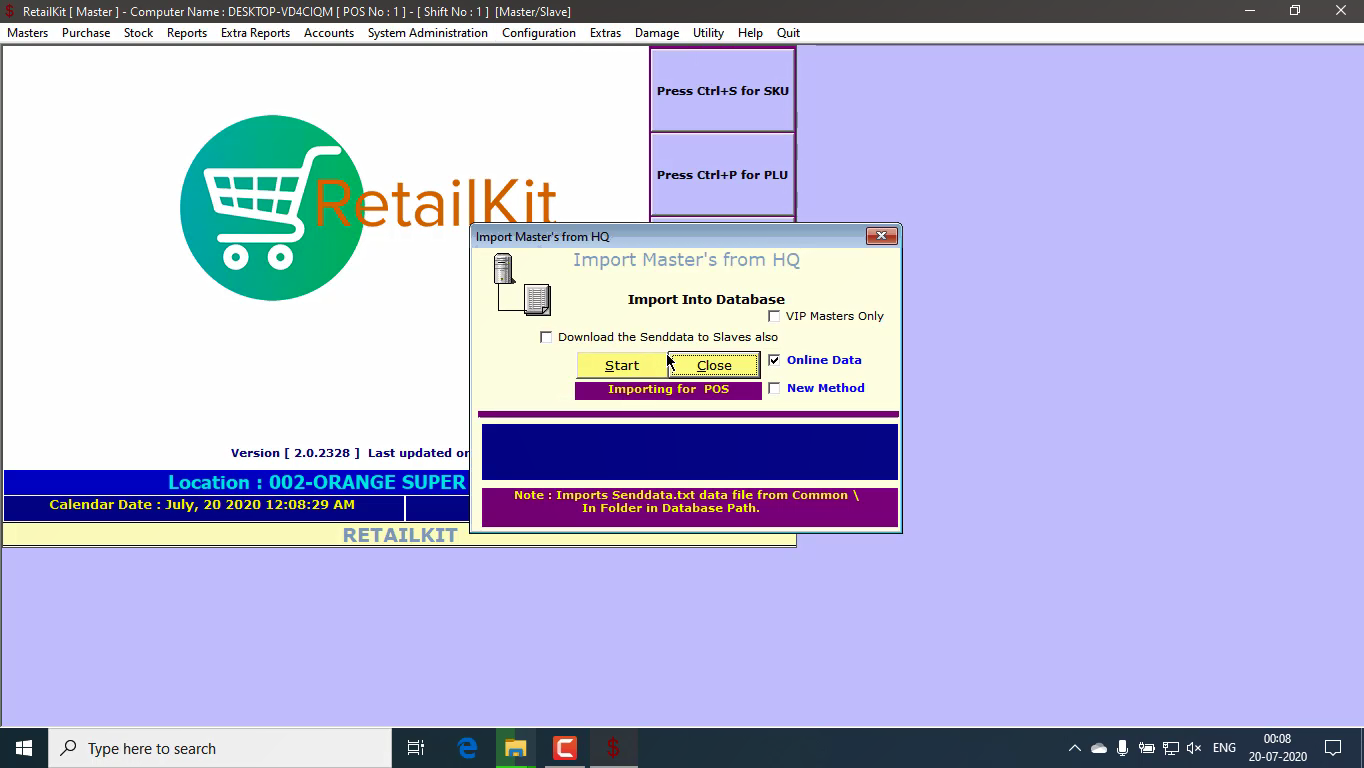Open the taskbar clock and date
The image size is (1364, 768).
point(1277,748)
